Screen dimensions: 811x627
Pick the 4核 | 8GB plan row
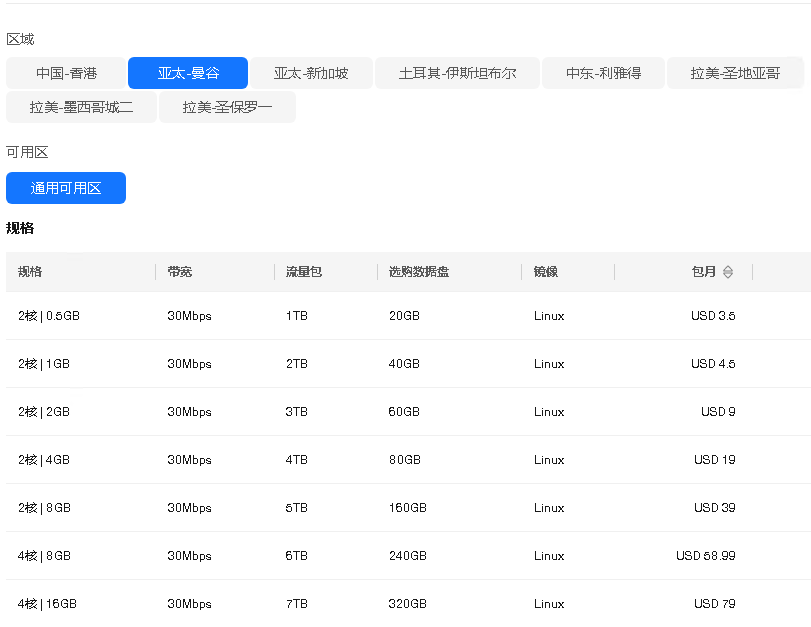44,556
